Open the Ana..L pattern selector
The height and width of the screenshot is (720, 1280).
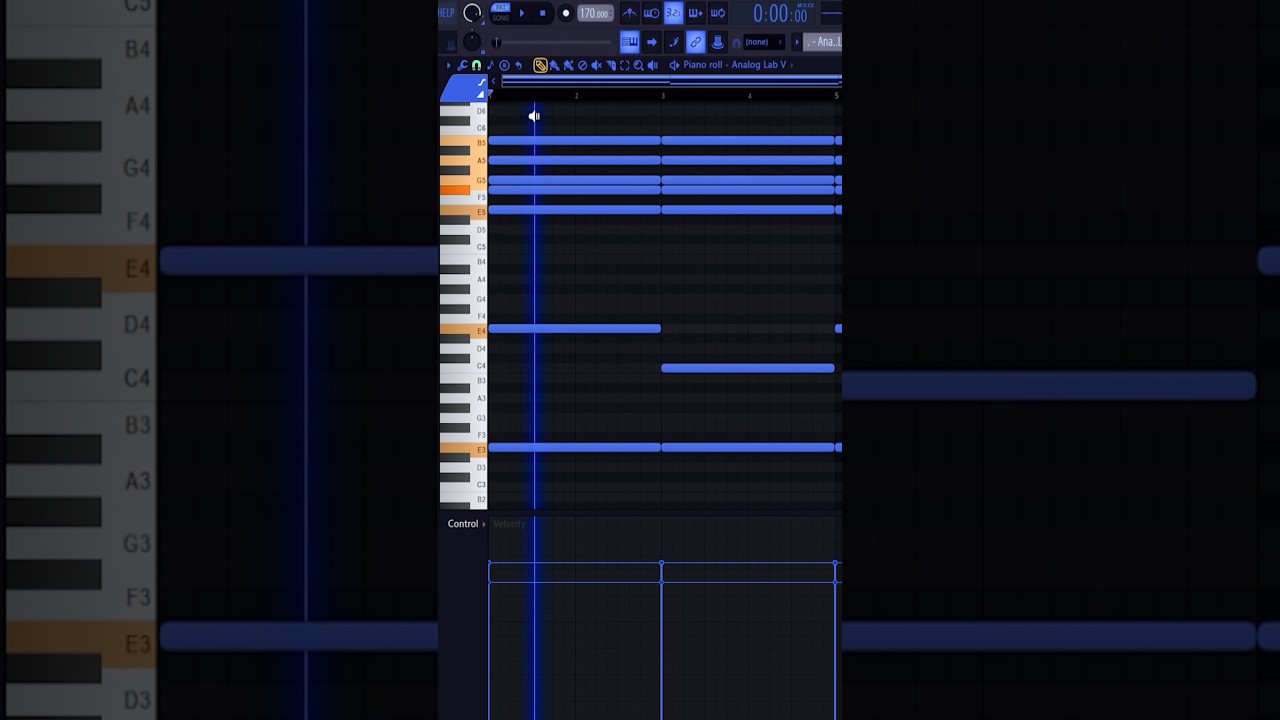pyautogui.click(x=823, y=42)
